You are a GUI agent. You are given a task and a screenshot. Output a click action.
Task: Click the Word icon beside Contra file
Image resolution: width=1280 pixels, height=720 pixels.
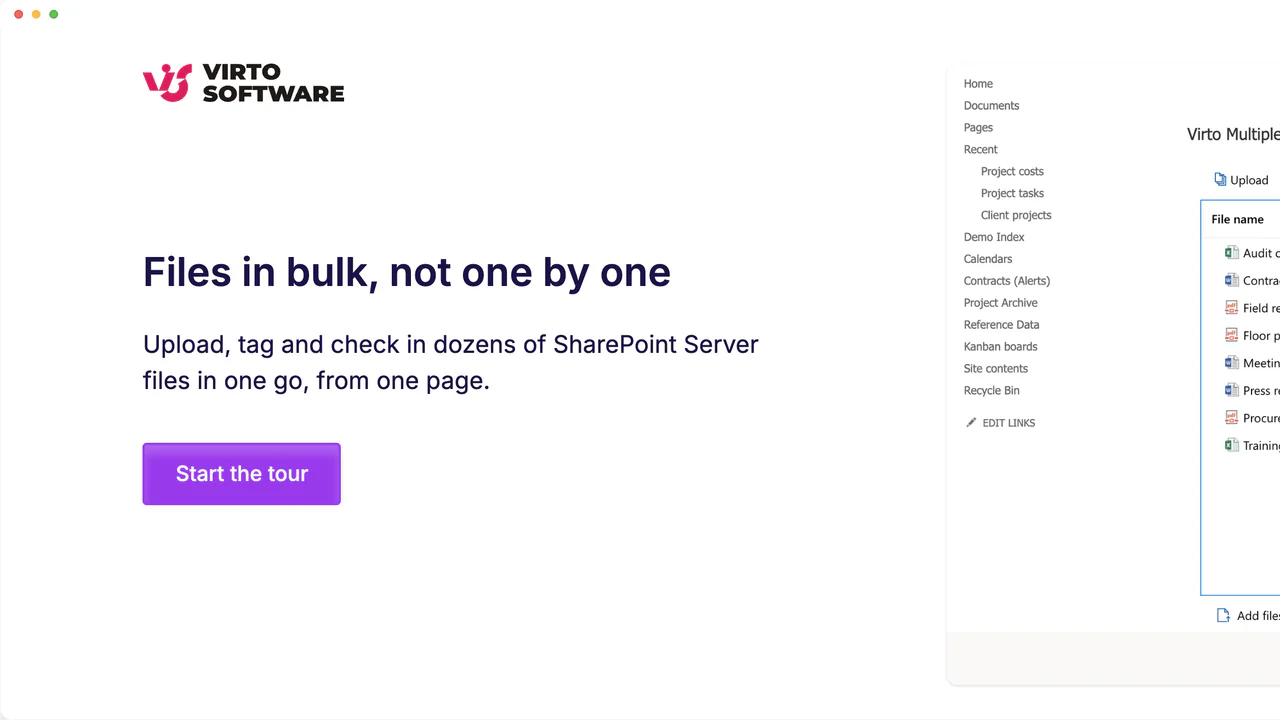click(x=1232, y=280)
